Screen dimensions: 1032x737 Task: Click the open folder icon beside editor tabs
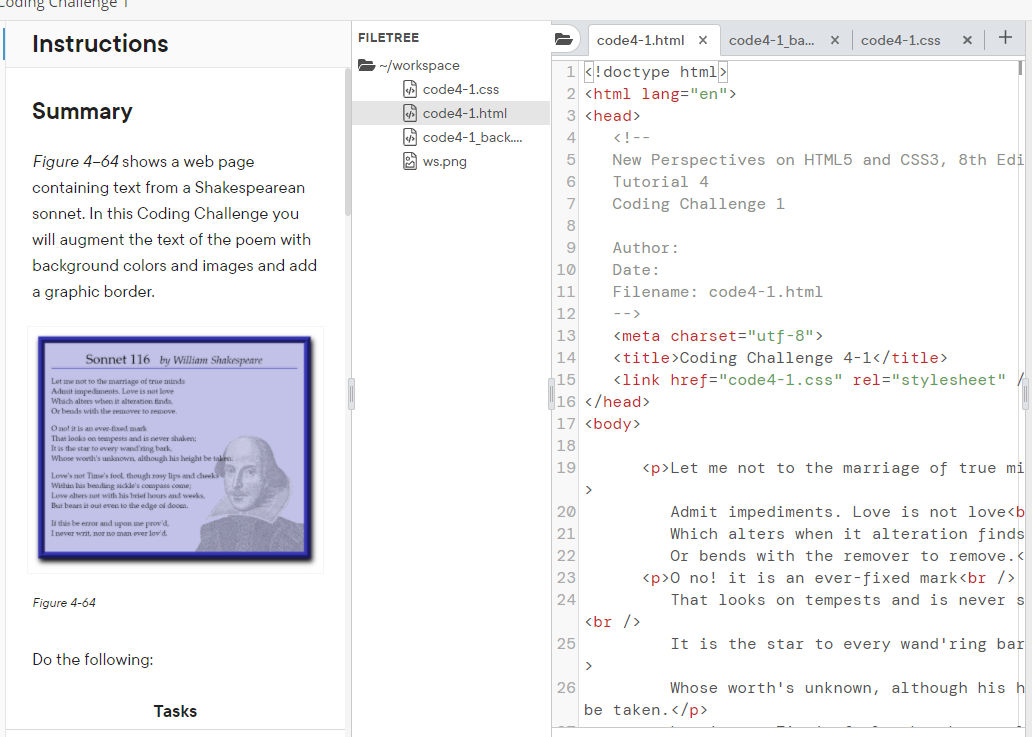point(563,39)
